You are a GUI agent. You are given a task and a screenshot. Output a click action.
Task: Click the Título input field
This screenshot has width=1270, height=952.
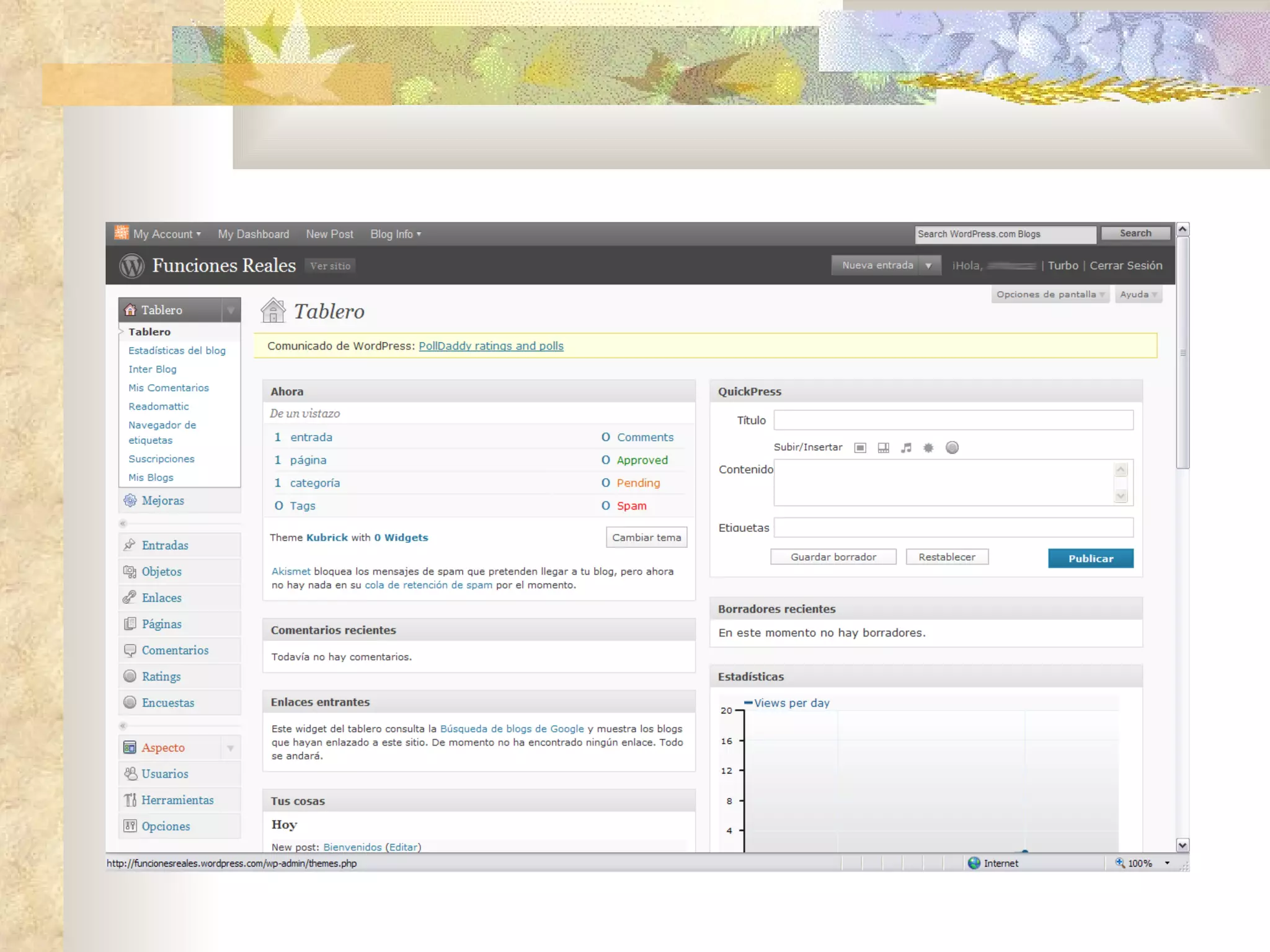click(x=953, y=420)
